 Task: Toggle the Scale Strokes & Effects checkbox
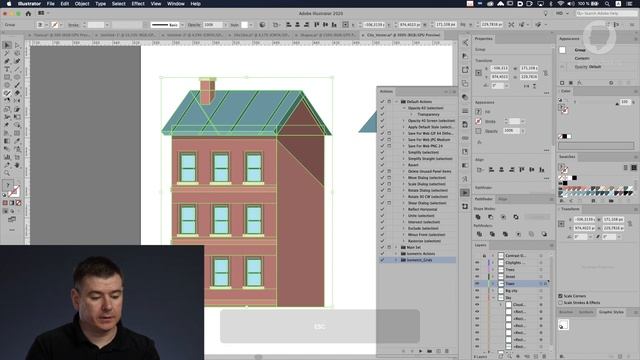(x=560, y=303)
